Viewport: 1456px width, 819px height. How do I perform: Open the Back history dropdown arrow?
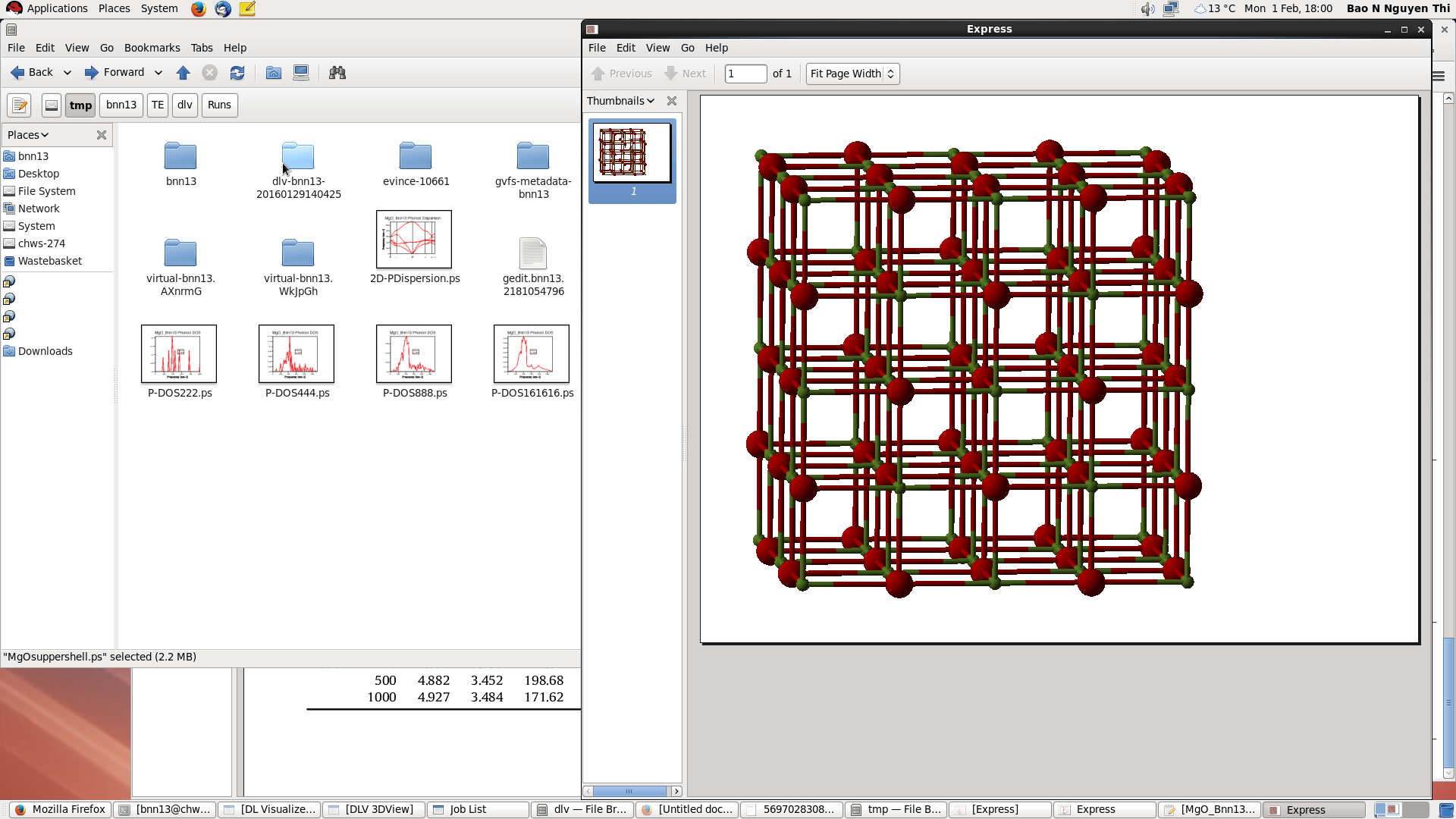[x=67, y=73]
